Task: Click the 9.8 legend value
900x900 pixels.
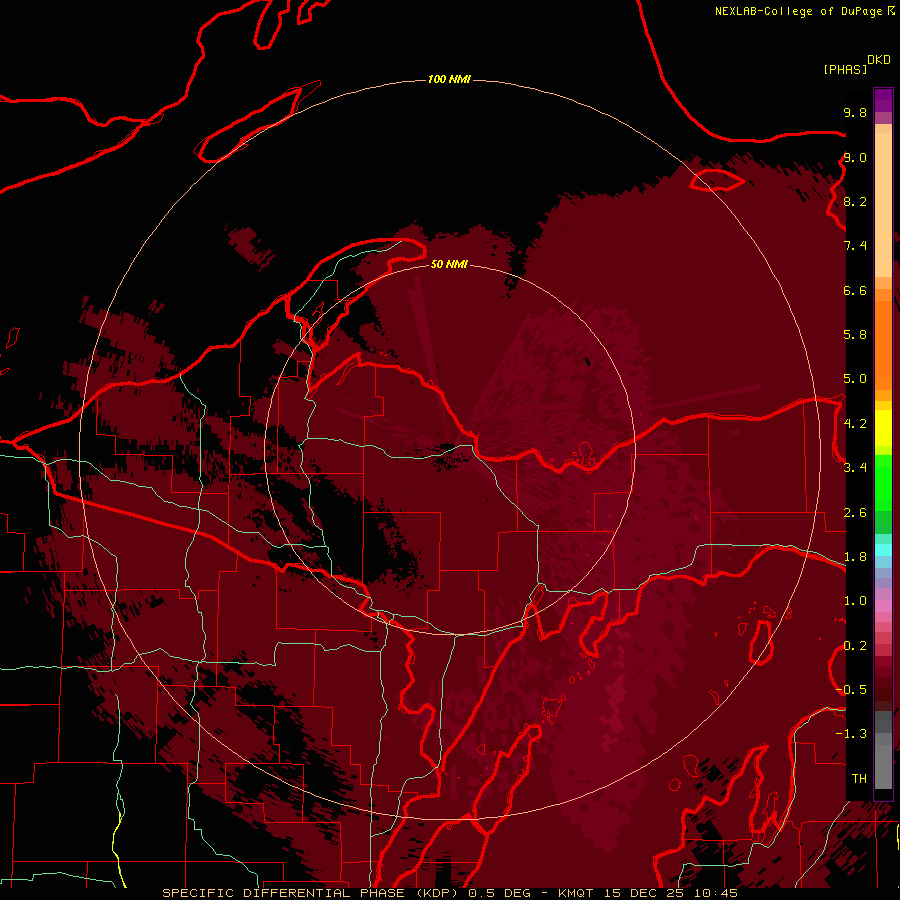Action: [855, 112]
